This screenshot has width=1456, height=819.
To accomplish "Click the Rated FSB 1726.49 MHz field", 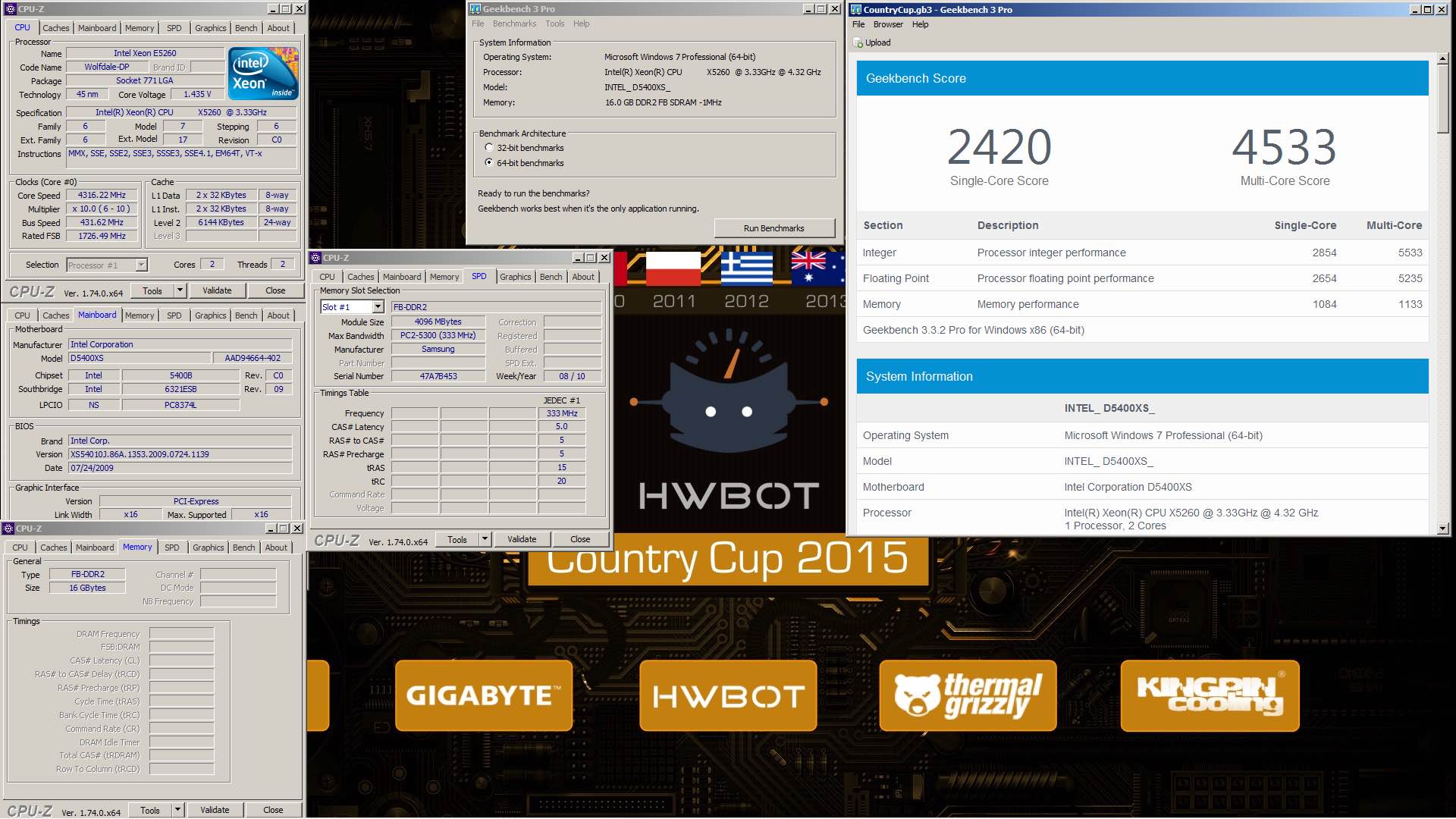I will (x=102, y=236).
